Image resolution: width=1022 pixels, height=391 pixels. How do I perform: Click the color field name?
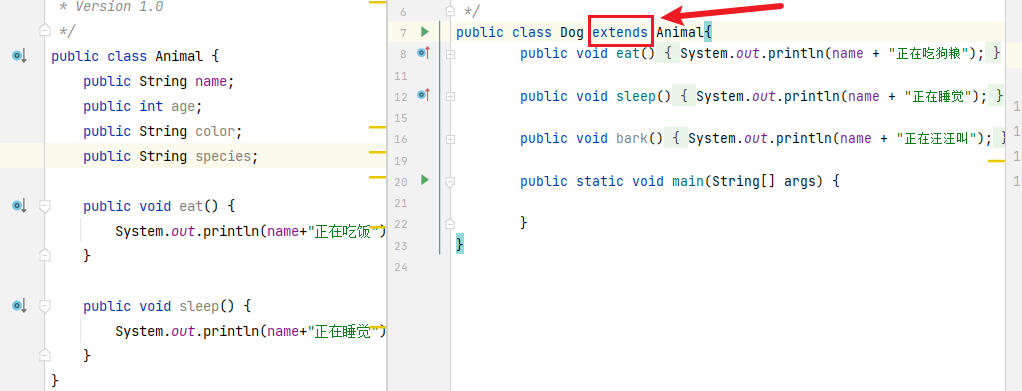coord(215,131)
